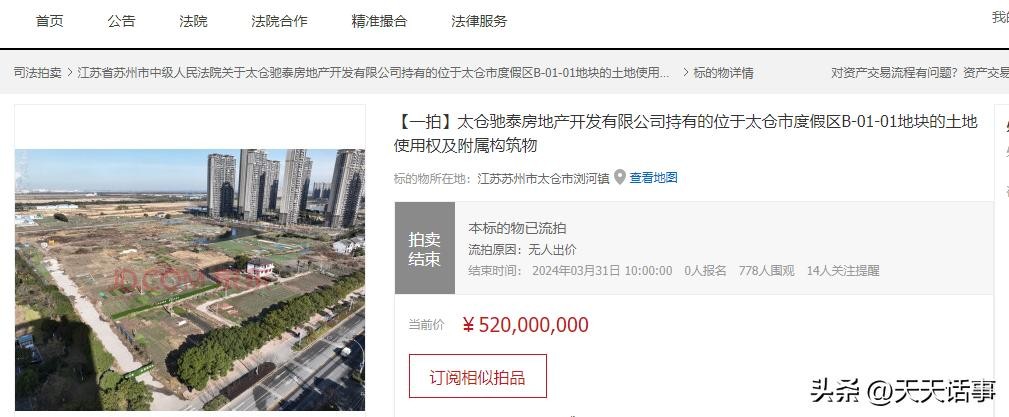
Task: Go to the 首页 menu item
Action: pyautogui.click(x=50, y=21)
